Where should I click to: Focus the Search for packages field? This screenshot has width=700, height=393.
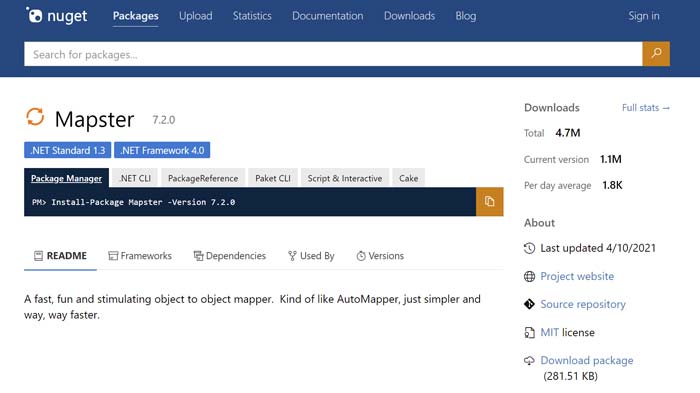tap(333, 54)
